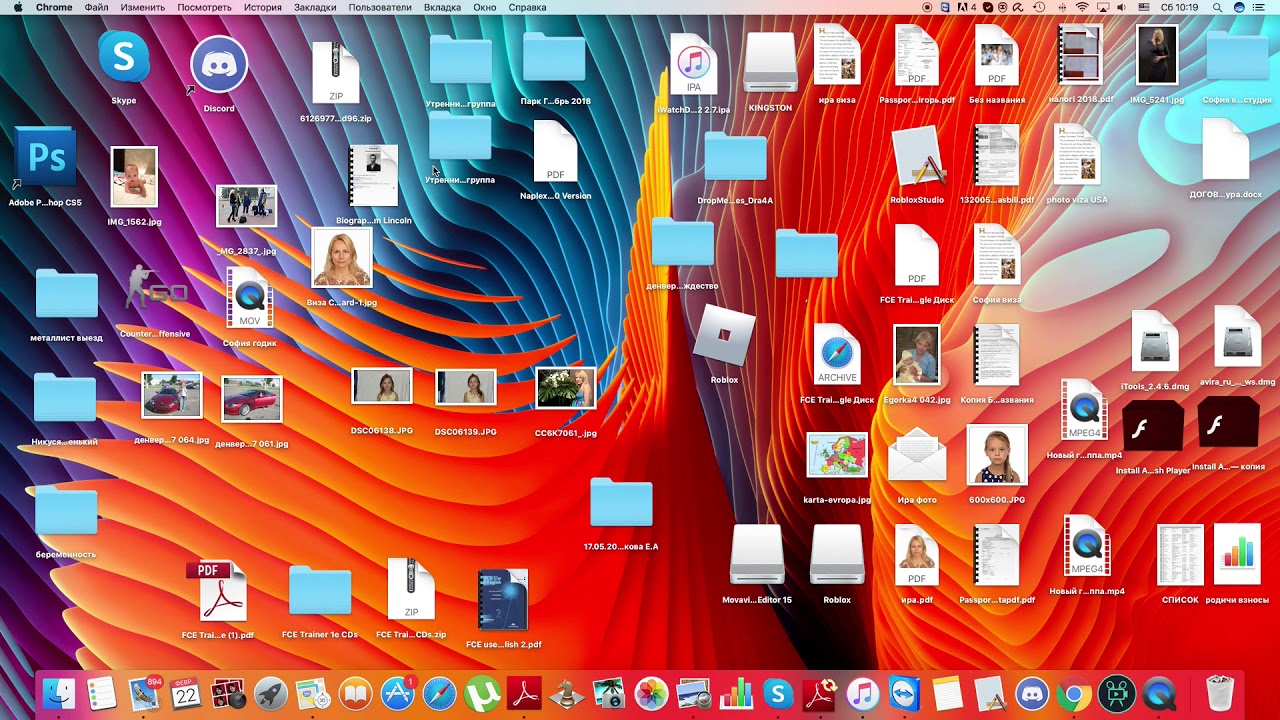Open the Закладки menu

(315, 7)
